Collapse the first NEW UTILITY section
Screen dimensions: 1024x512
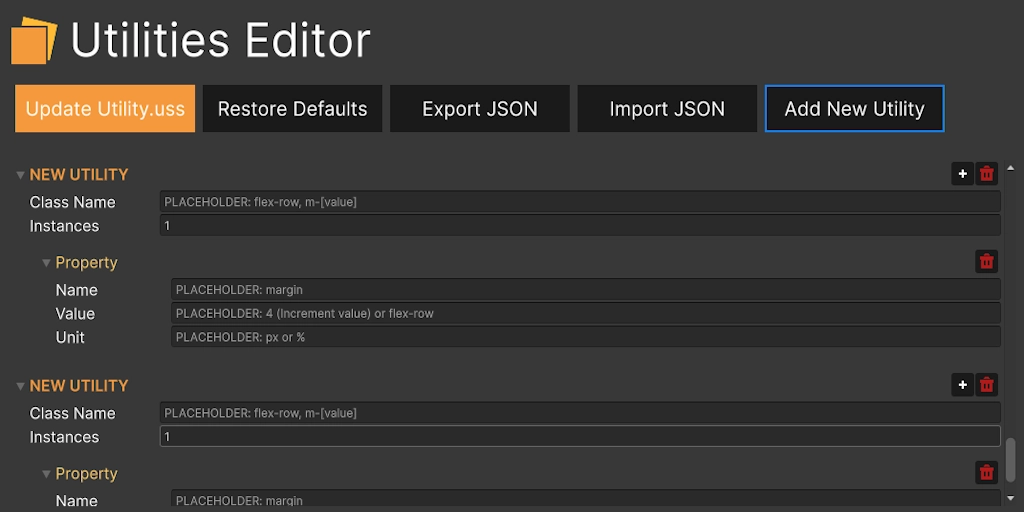coord(20,174)
